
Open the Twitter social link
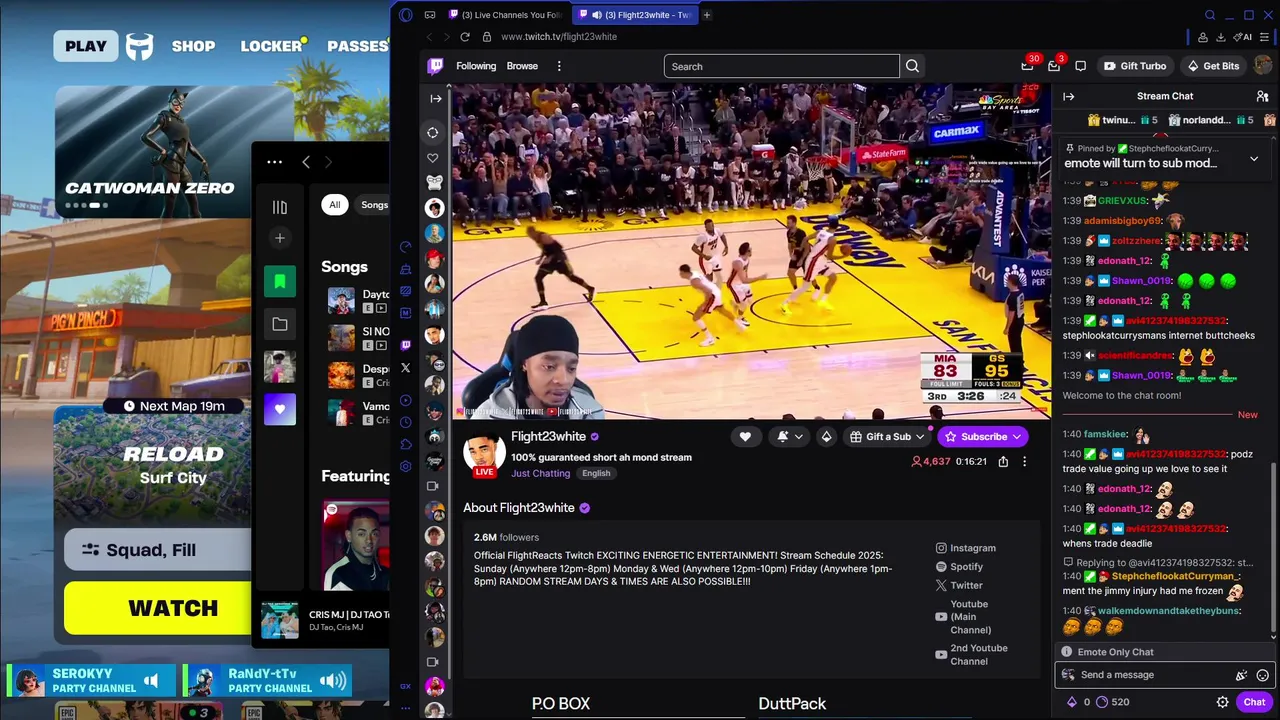[959, 585]
